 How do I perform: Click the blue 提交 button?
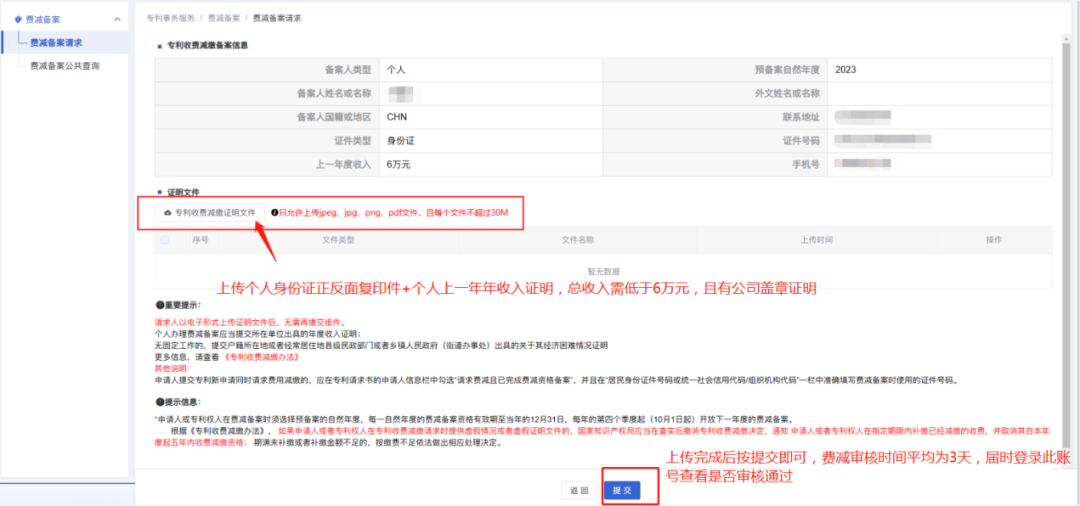coord(622,490)
